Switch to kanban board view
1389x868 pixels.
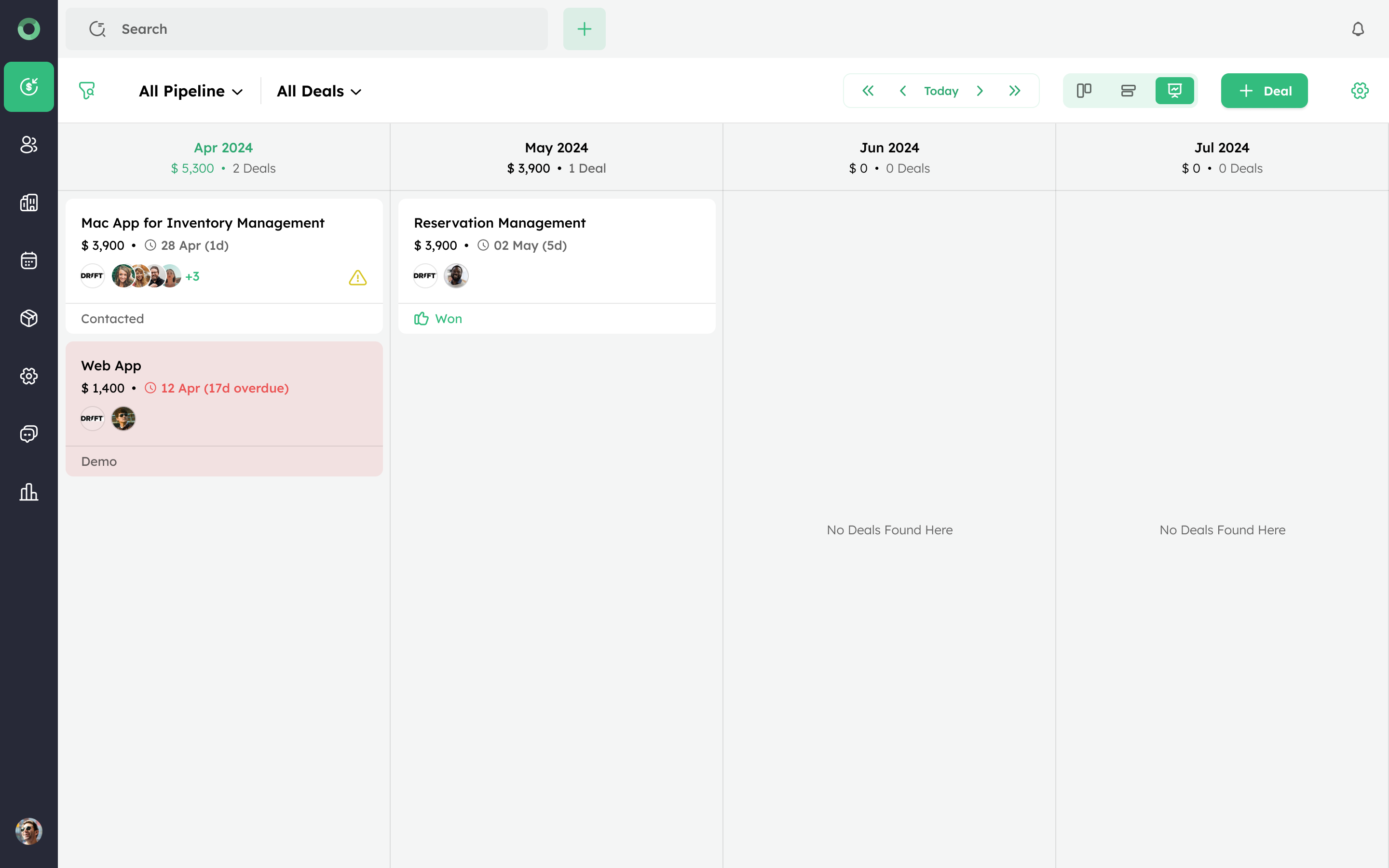point(1084,91)
